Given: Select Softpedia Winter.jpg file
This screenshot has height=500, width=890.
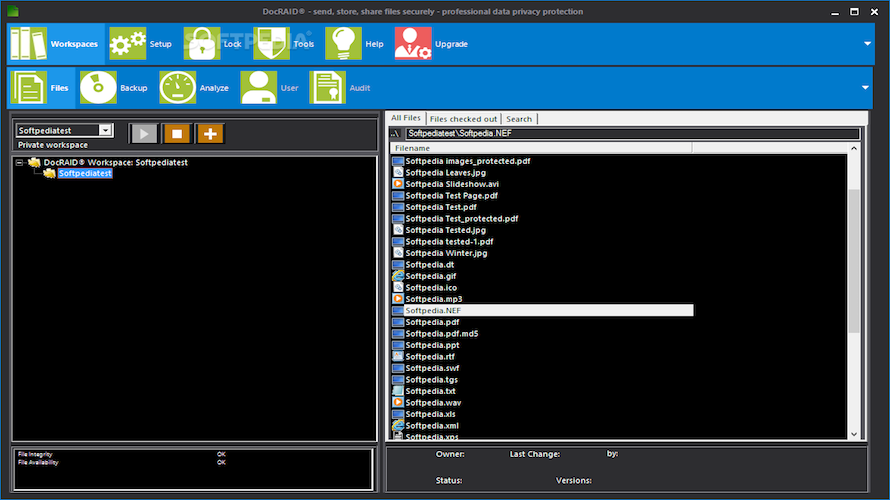Looking at the screenshot, I should point(446,253).
